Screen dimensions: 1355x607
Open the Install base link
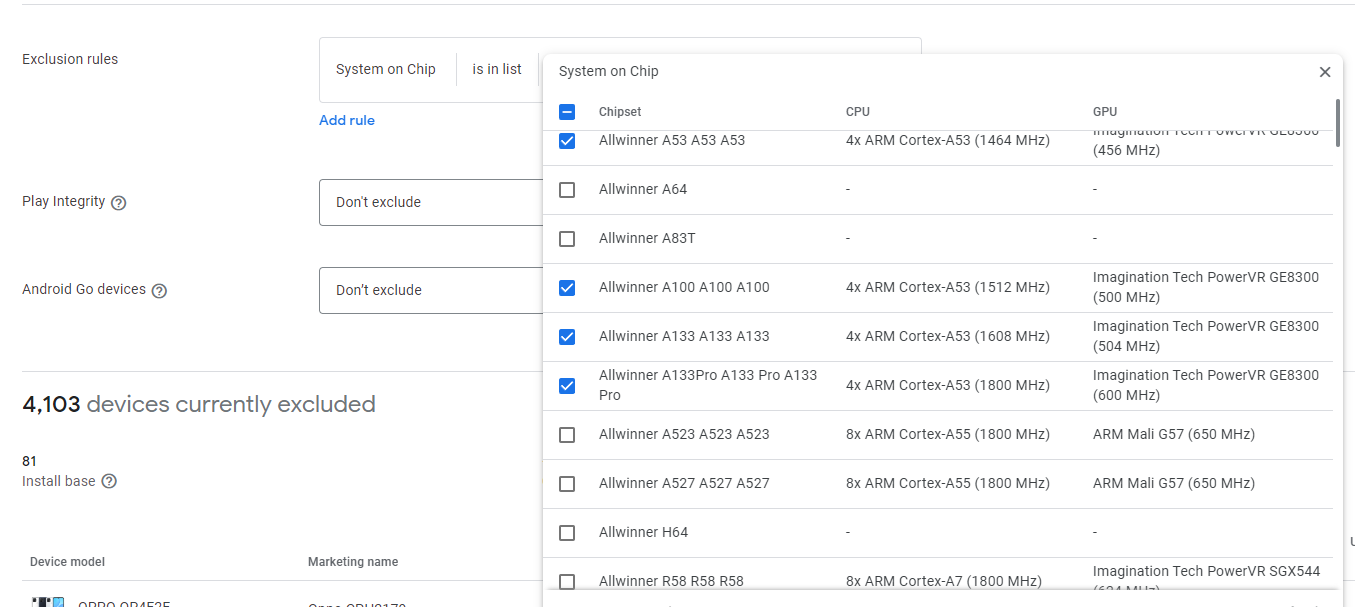59,481
